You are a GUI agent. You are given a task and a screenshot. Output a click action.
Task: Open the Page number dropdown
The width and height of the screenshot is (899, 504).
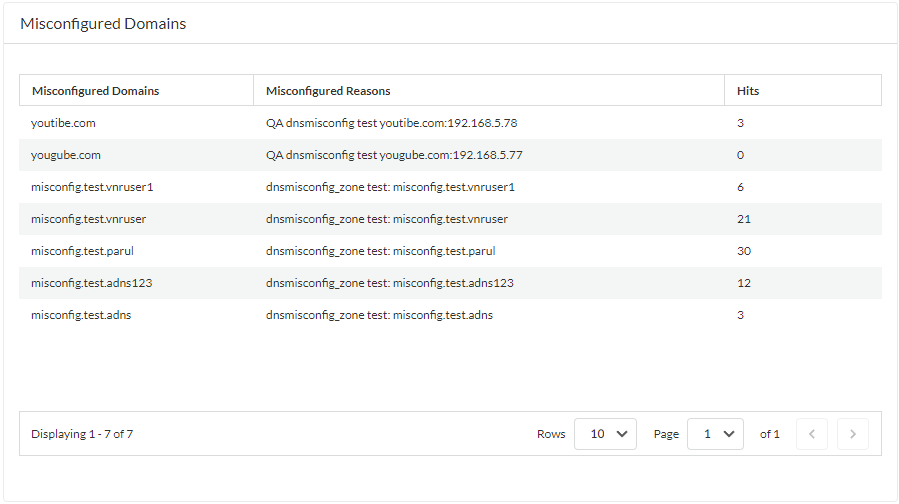pyautogui.click(x=715, y=434)
